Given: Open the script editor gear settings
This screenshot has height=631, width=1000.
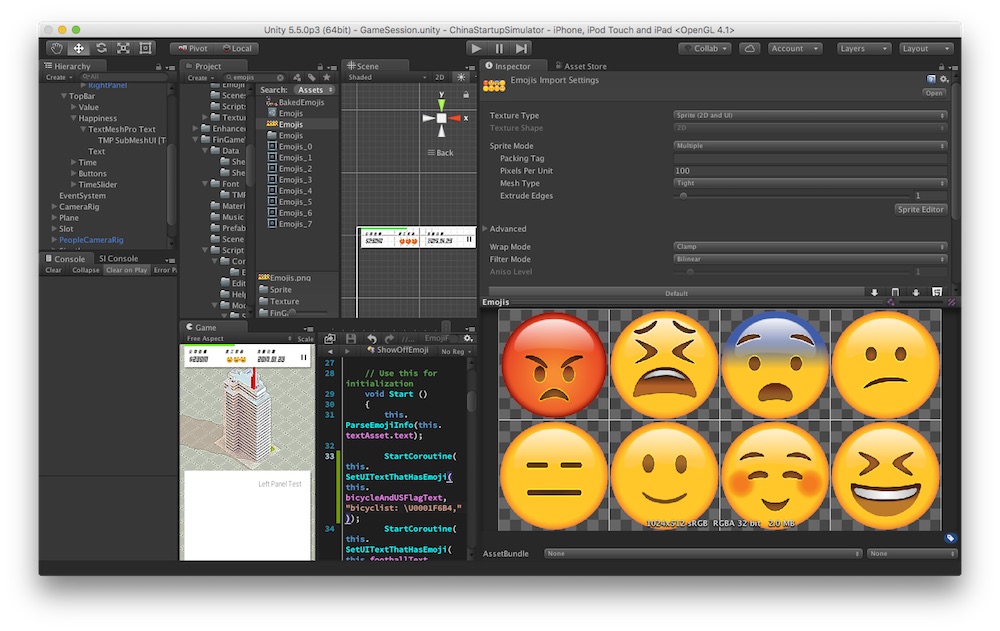Looking at the screenshot, I should (x=468, y=338).
